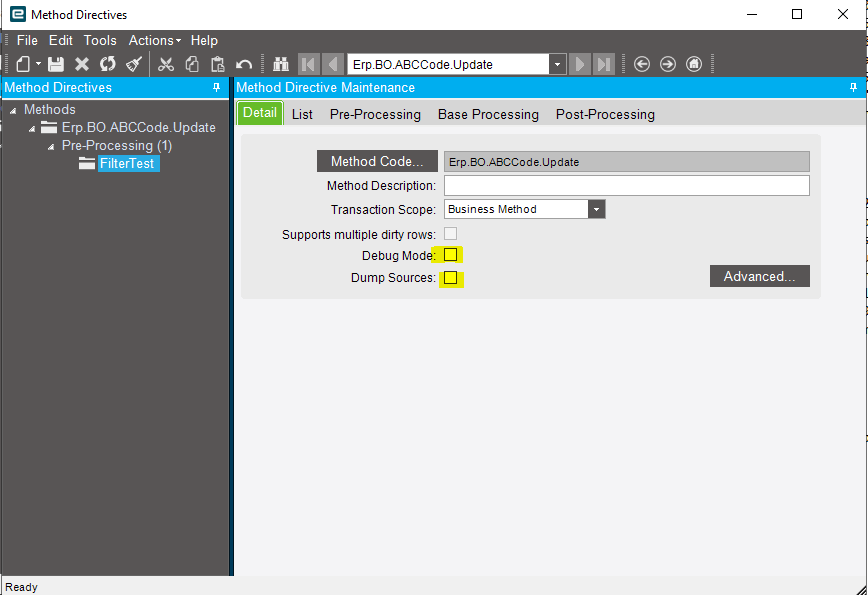Go to next record navigation icon

580,64
